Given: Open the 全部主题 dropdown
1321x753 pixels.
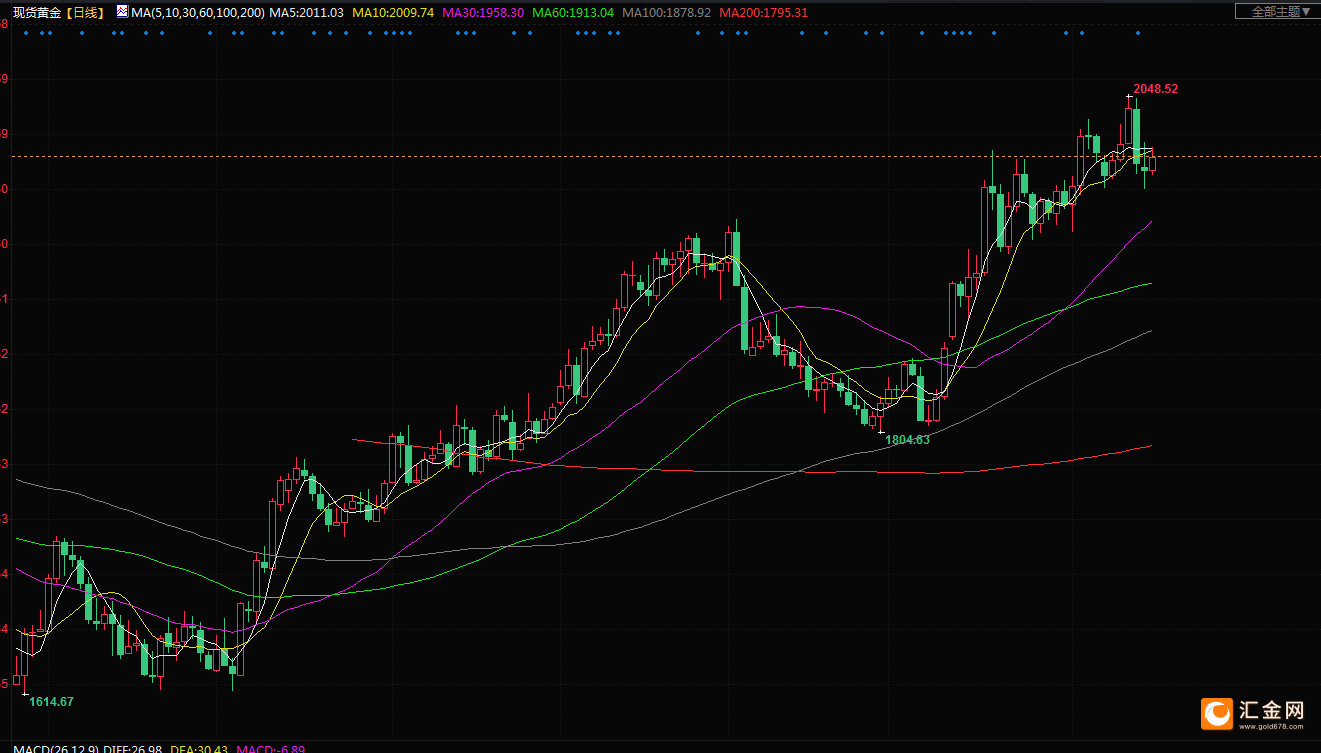Looking at the screenshot, I should pos(1275,12).
